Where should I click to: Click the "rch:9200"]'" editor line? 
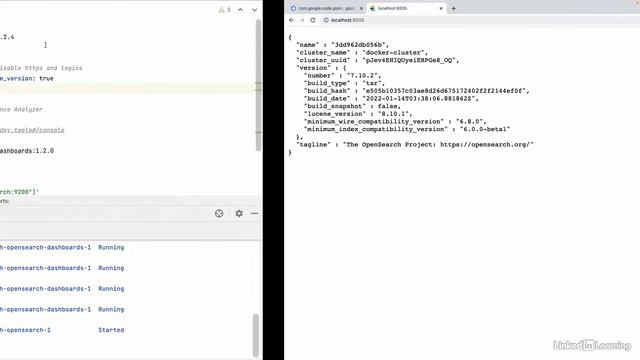pos(19,191)
